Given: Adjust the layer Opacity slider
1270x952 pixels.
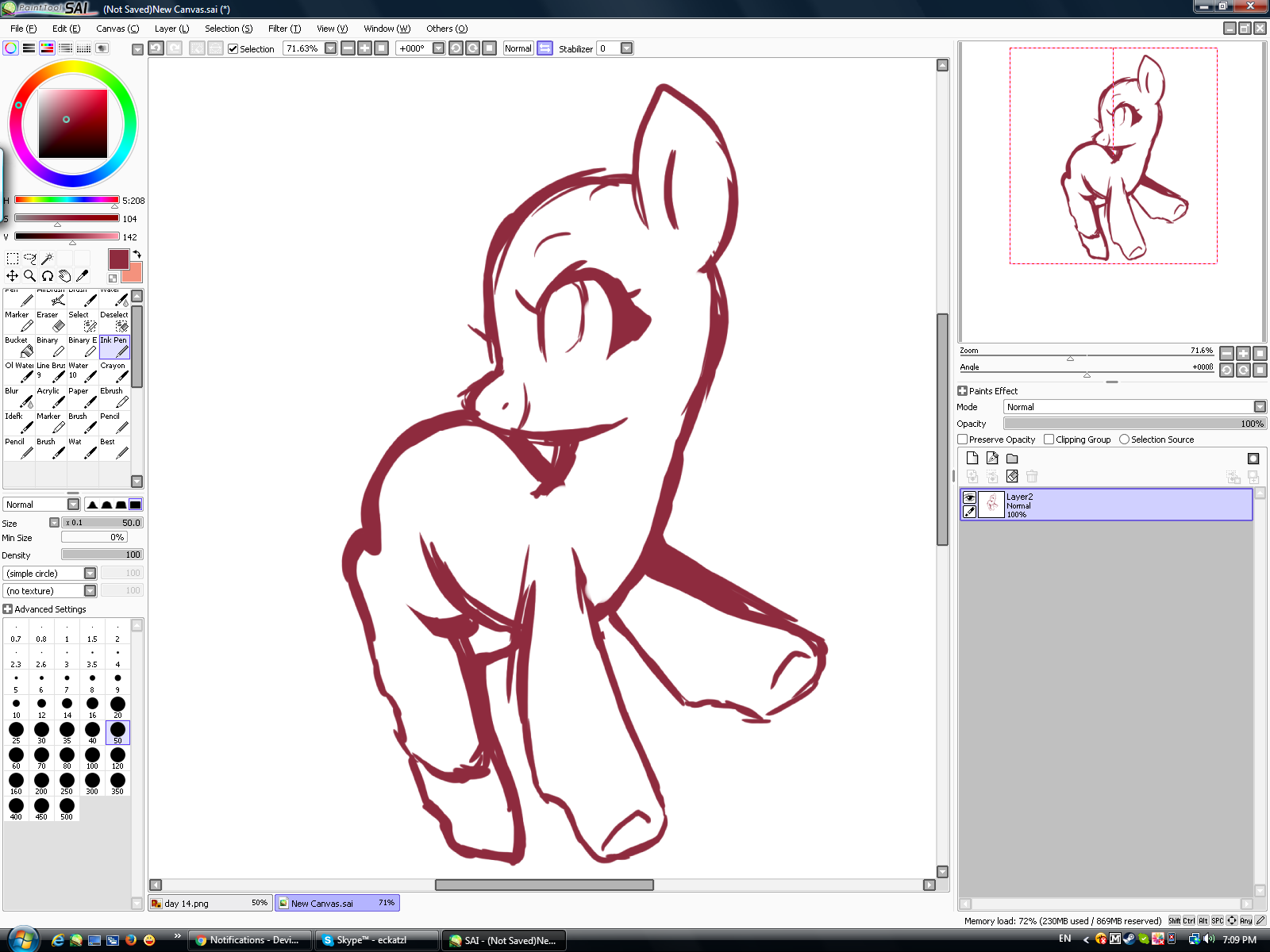Looking at the screenshot, I should pos(1135,424).
